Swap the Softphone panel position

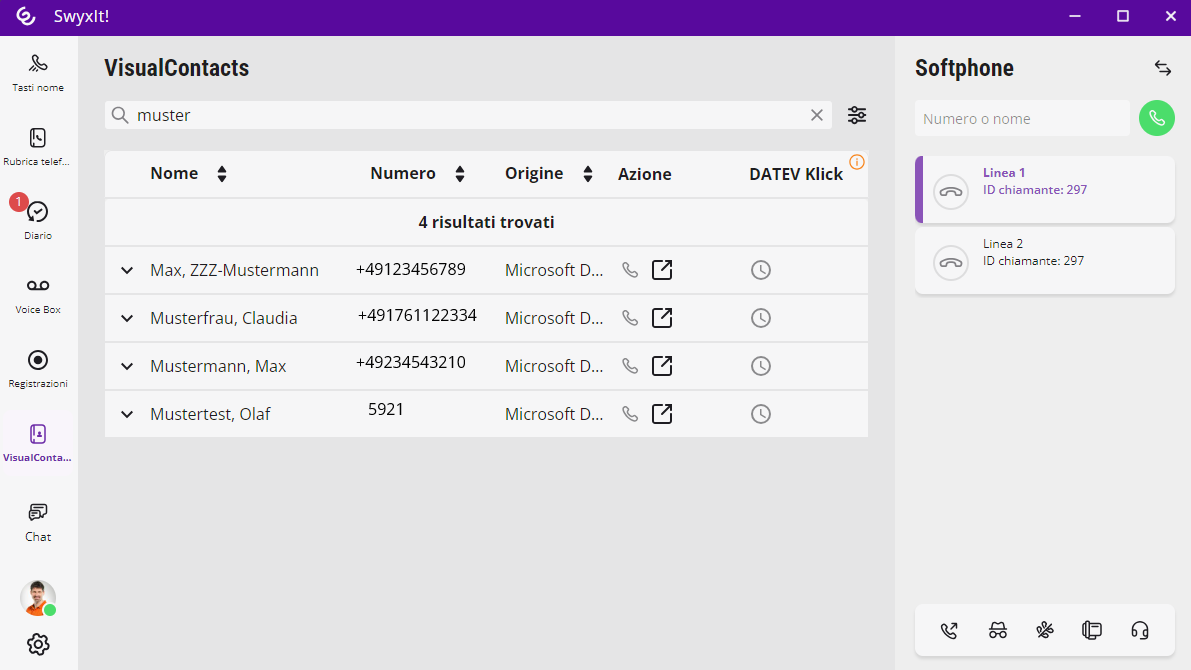1162,68
